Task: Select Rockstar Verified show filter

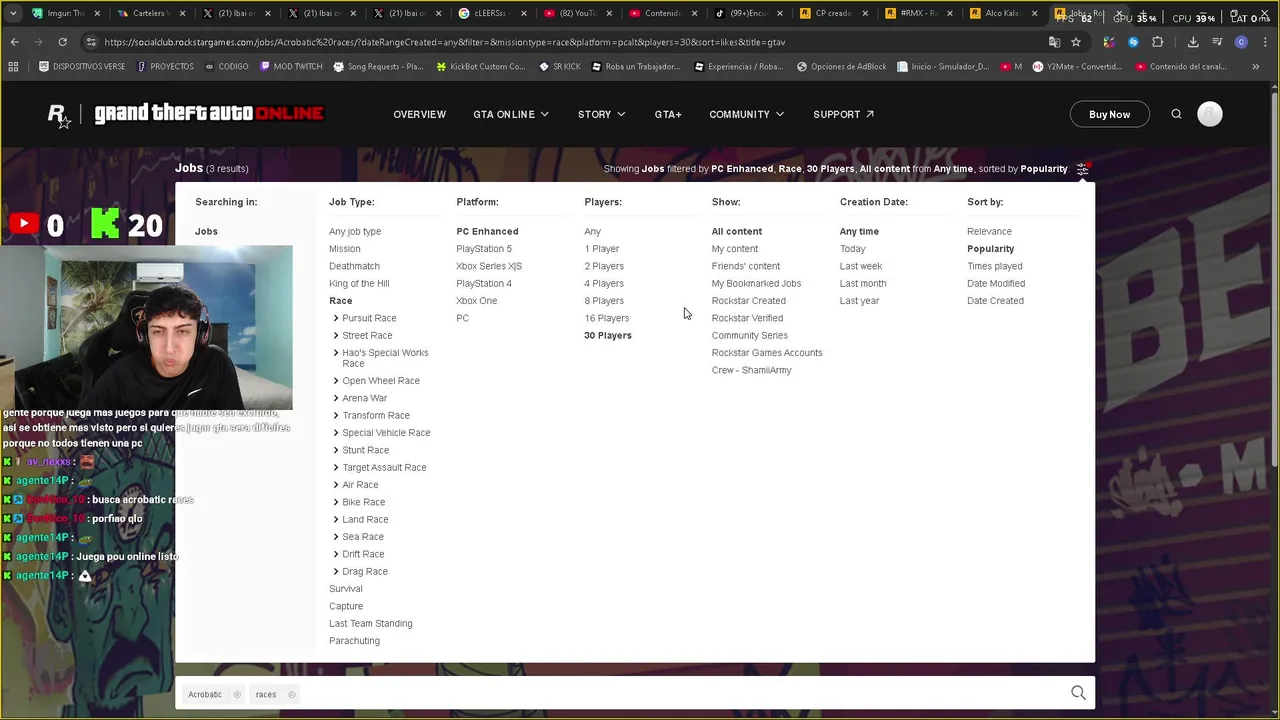Action: pyautogui.click(x=747, y=318)
